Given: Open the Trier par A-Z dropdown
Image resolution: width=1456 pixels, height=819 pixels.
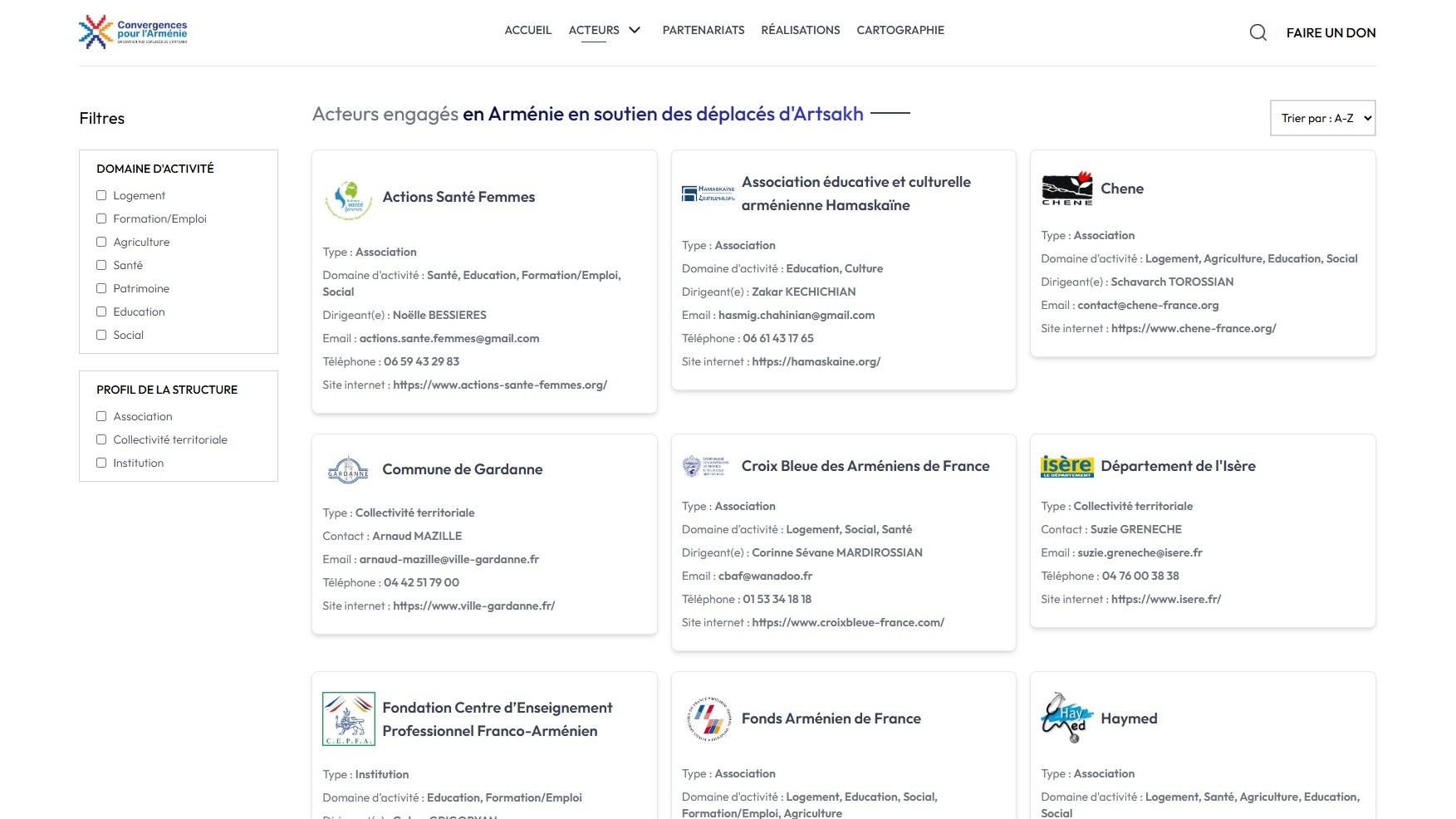Looking at the screenshot, I should pos(1322,118).
